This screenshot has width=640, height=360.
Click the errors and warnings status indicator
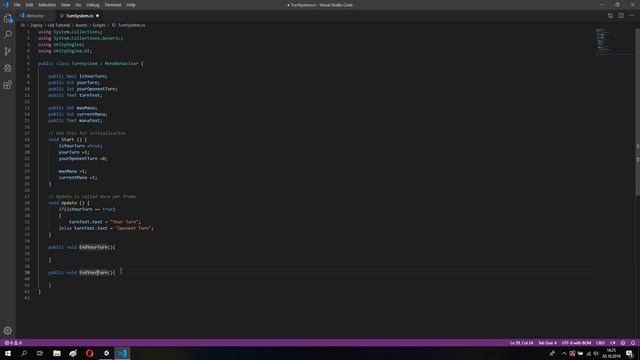[x=13, y=343]
